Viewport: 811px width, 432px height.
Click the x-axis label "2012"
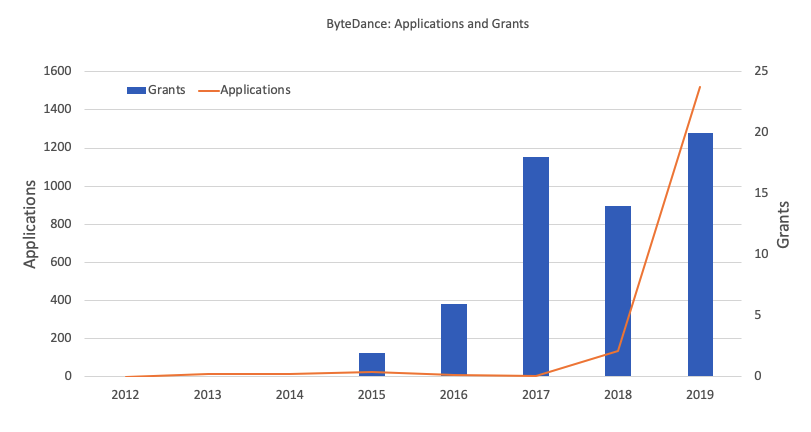126,395
